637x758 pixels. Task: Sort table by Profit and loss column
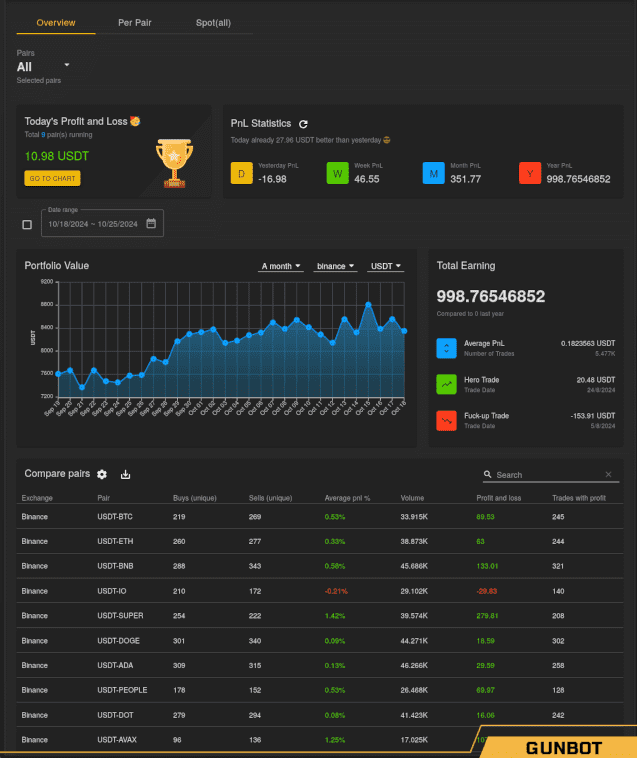pos(498,497)
